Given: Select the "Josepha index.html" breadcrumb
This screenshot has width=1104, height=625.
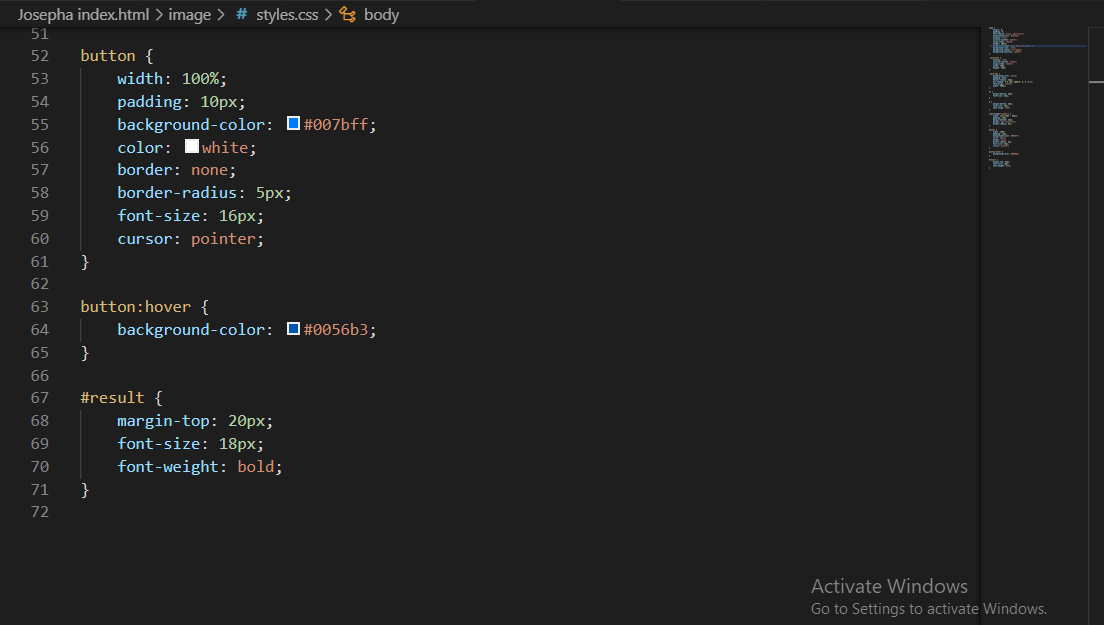Looking at the screenshot, I should [x=83, y=14].
